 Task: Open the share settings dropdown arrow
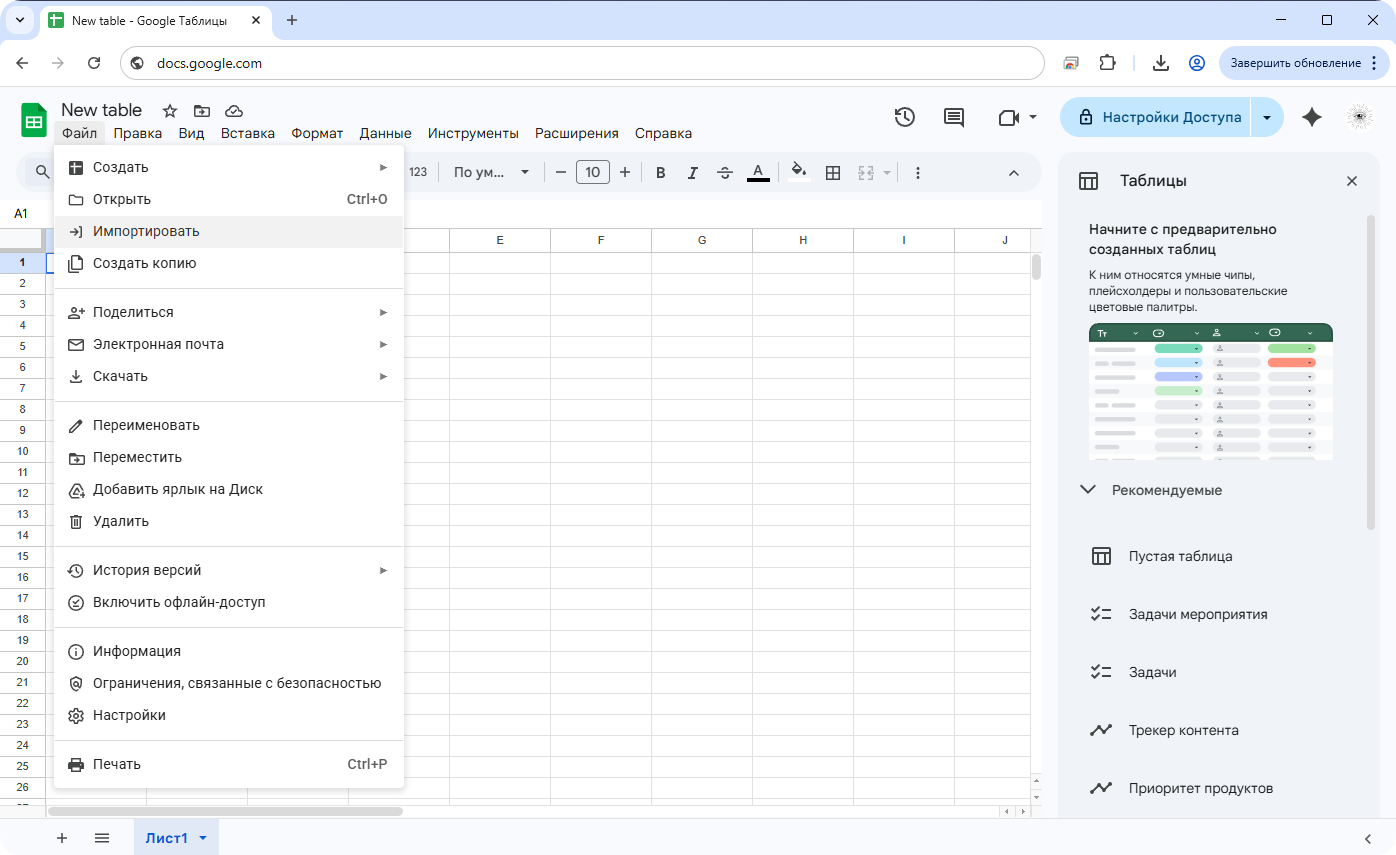(1267, 117)
